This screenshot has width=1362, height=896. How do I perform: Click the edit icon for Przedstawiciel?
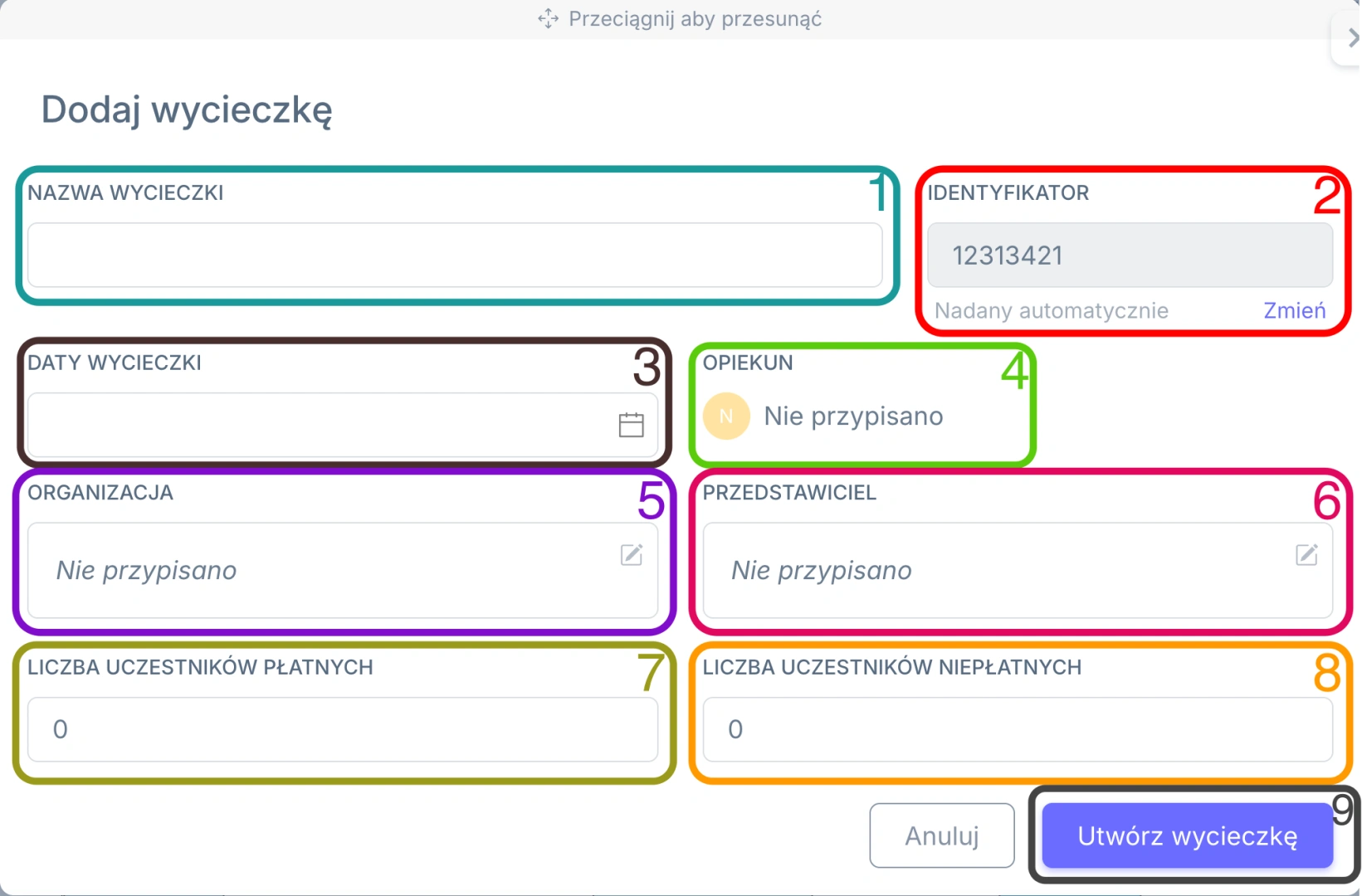click(x=1306, y=554)
